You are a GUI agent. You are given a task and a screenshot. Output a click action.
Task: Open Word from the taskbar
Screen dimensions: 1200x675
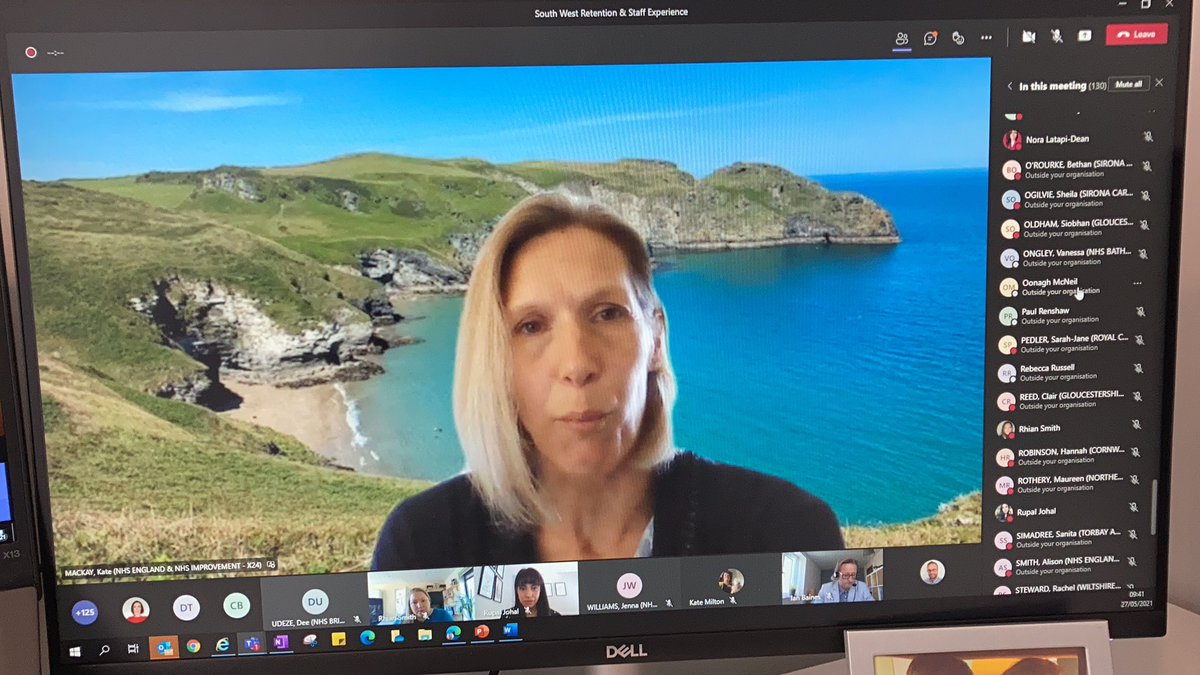click(x=509, y=629)
